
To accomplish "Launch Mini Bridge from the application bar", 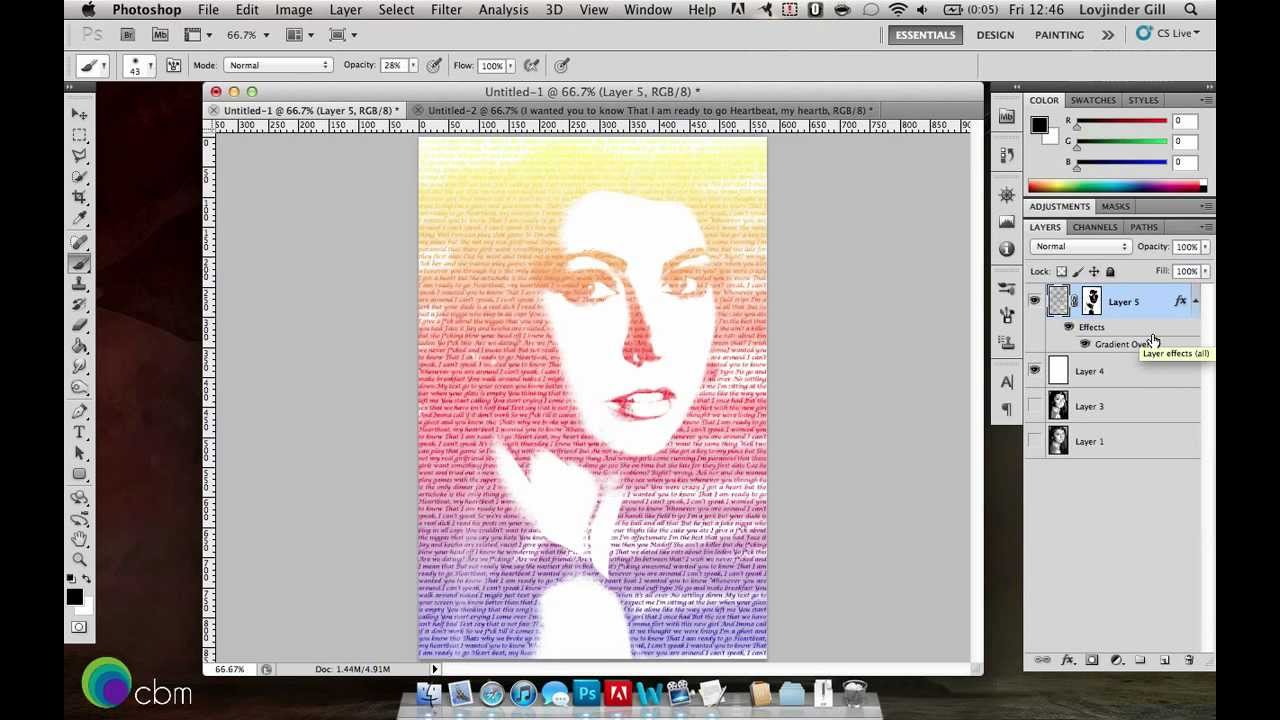I will coord(160,35).
